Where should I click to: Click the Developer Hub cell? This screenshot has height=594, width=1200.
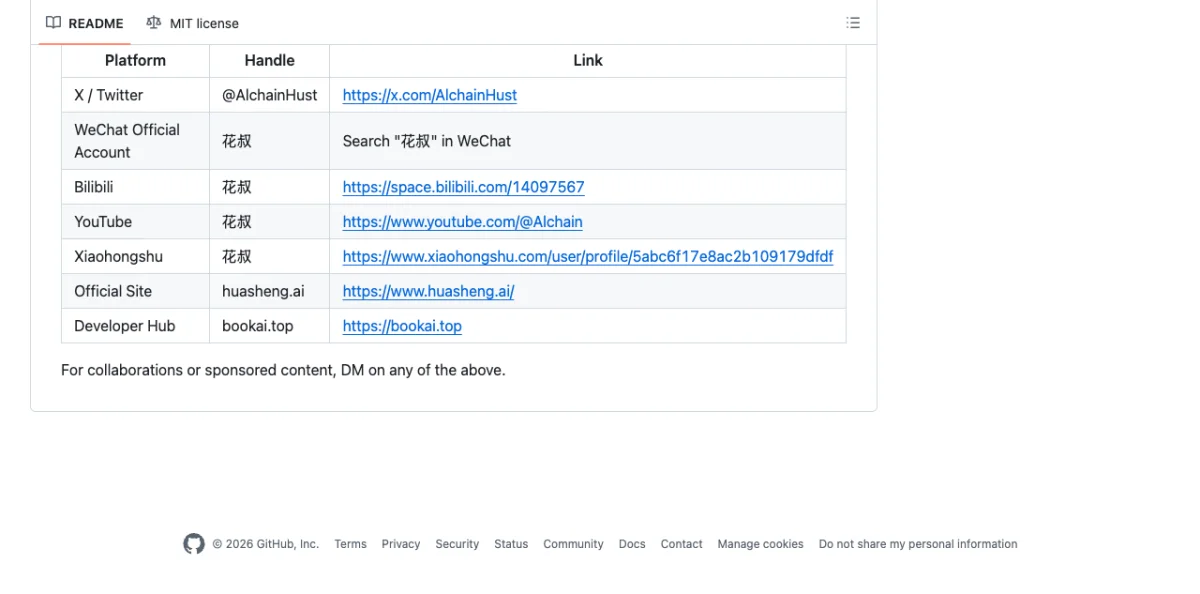coord(135,326)
